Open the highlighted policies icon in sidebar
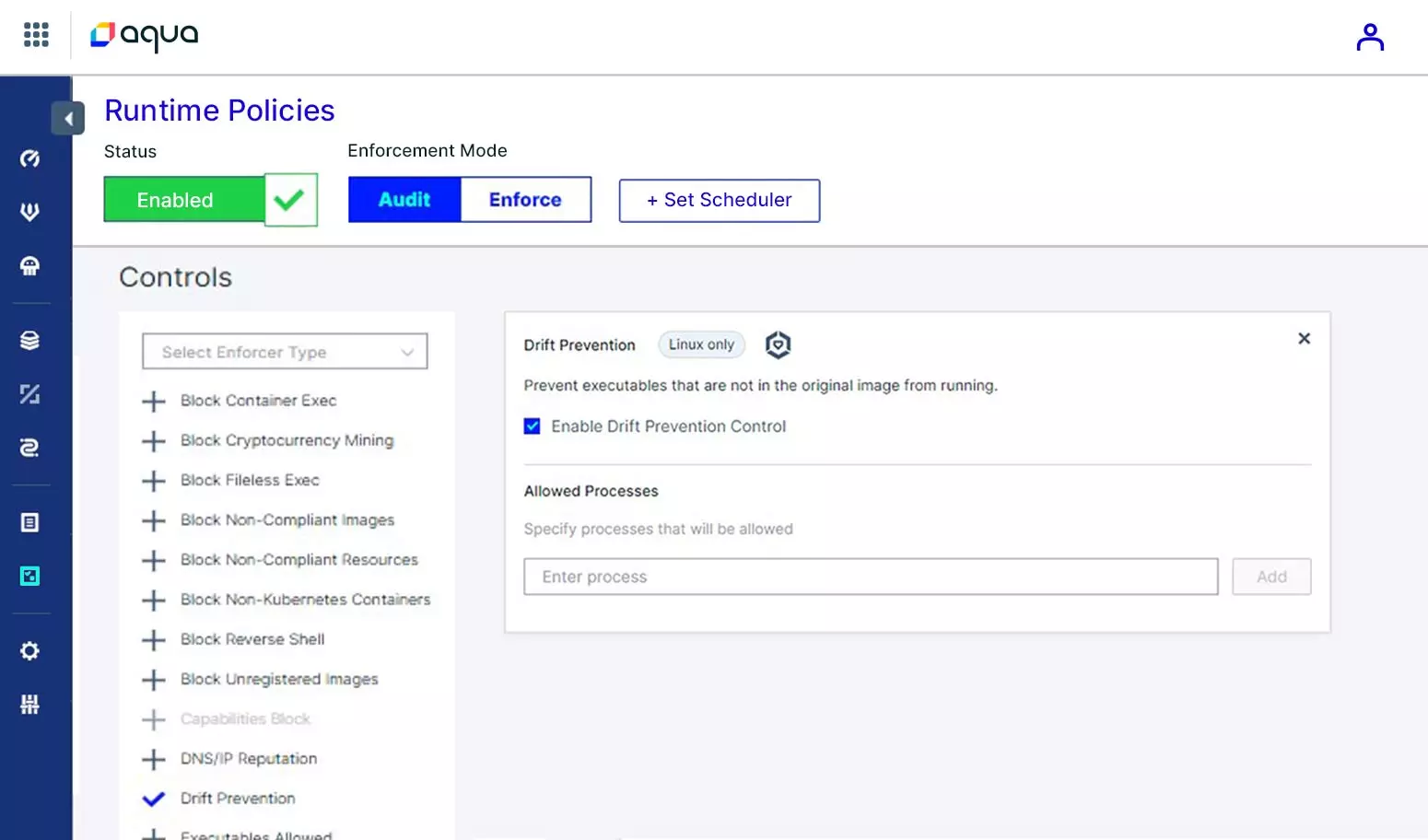The width and height of the screenshot is (1428, 840). [29, 576]
